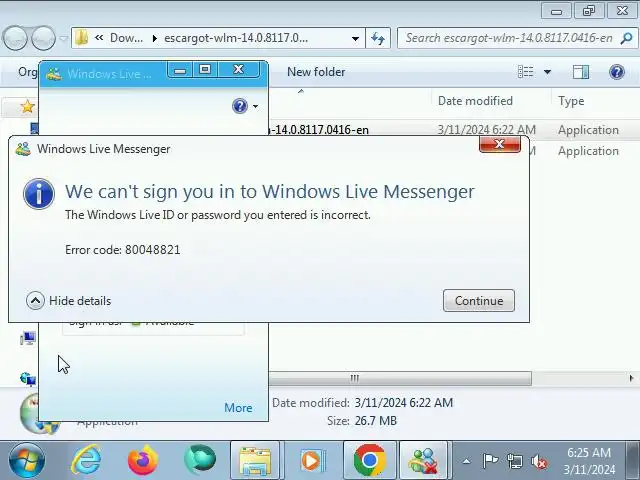The width and height of the screenshot is (640, 480).
Task: Close the Windows Live Messenger error dialog
Action: tap(500, 144)
